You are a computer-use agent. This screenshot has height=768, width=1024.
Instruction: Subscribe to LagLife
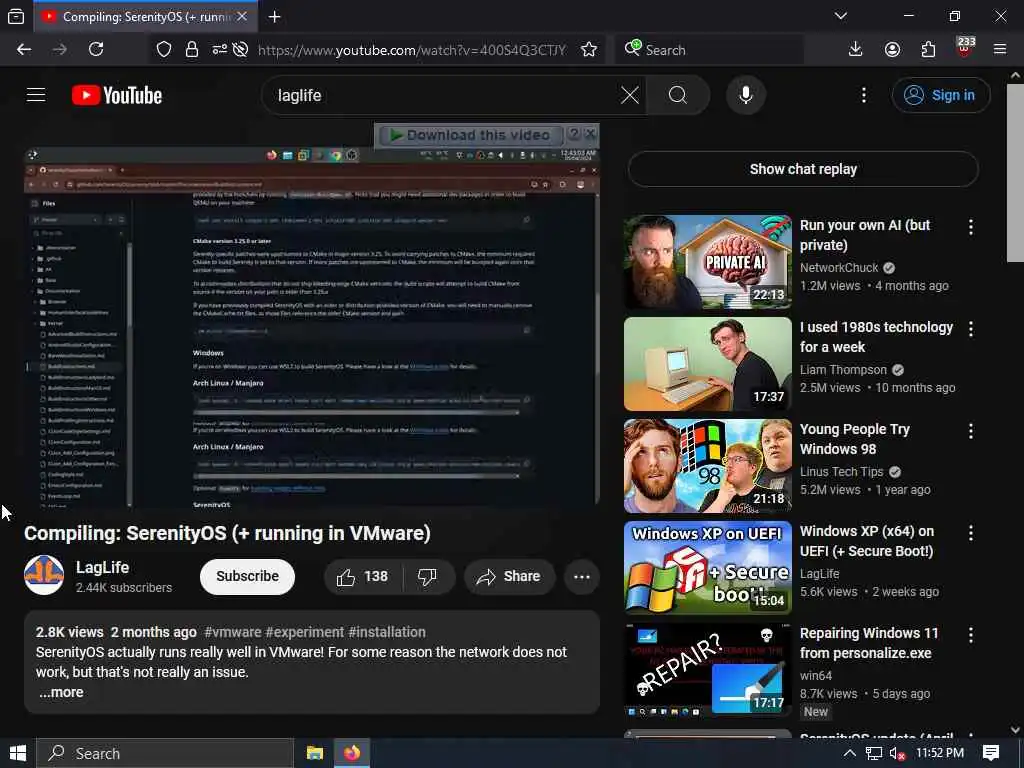point(248,577)
